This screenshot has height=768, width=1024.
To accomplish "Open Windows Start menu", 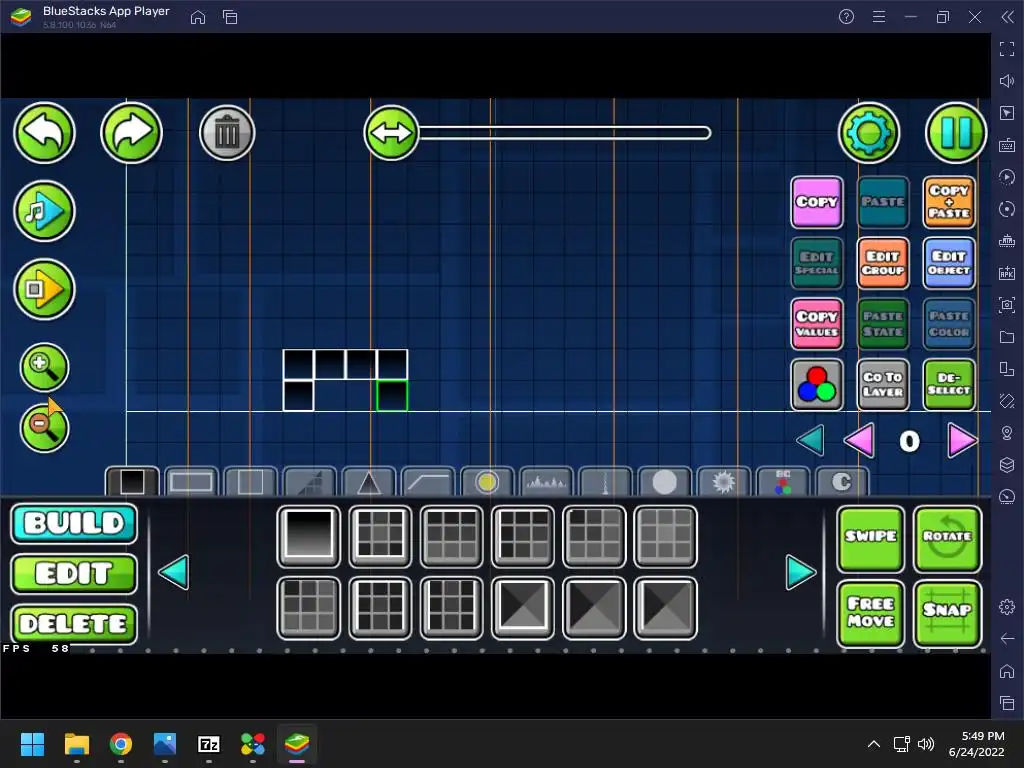I will click(x=32, y=744).
